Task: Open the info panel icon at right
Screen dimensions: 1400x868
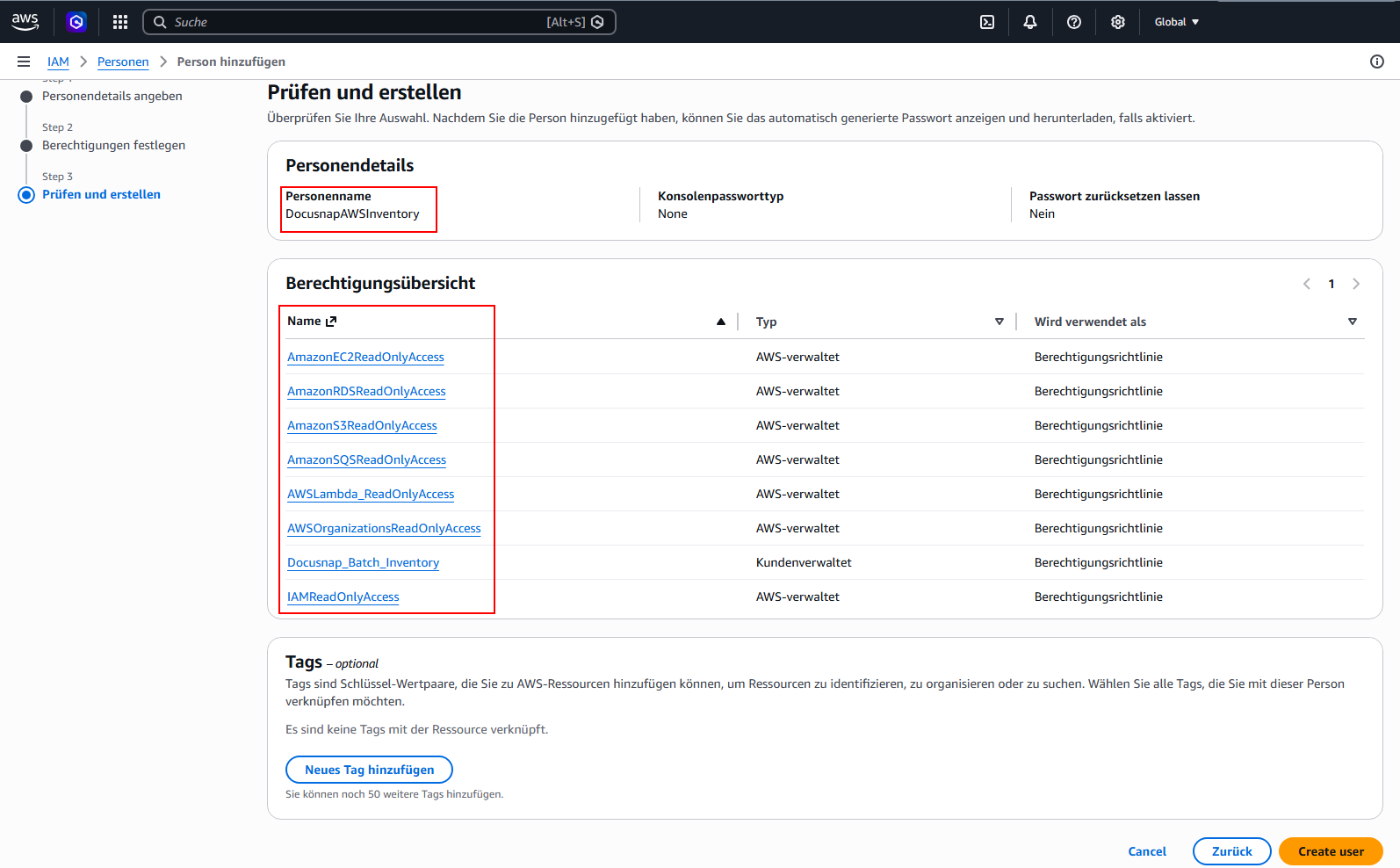Action: (1377, 61)
